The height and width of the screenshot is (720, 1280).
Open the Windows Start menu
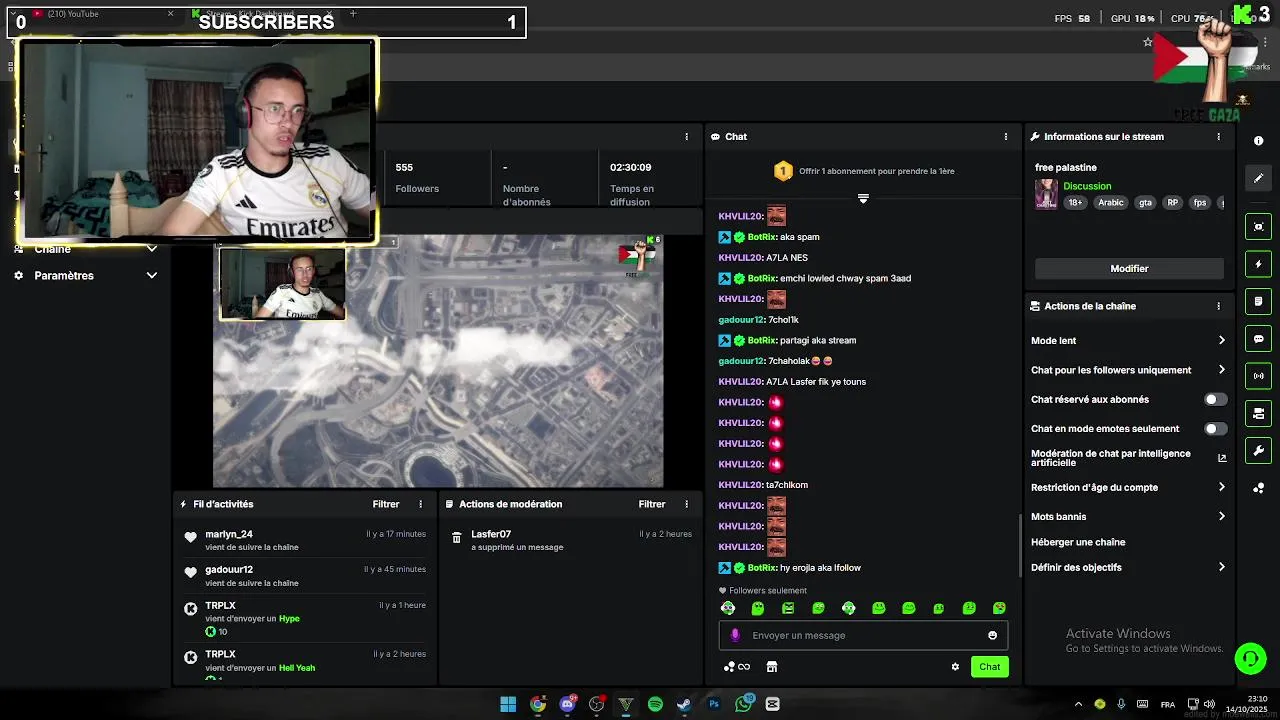pos(508,704)
